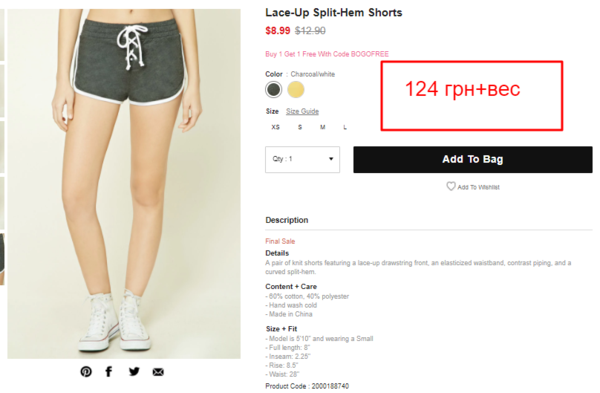This screenshot has height=393, width=600.
Task: Pick size L option
Action: pos(345,127)
